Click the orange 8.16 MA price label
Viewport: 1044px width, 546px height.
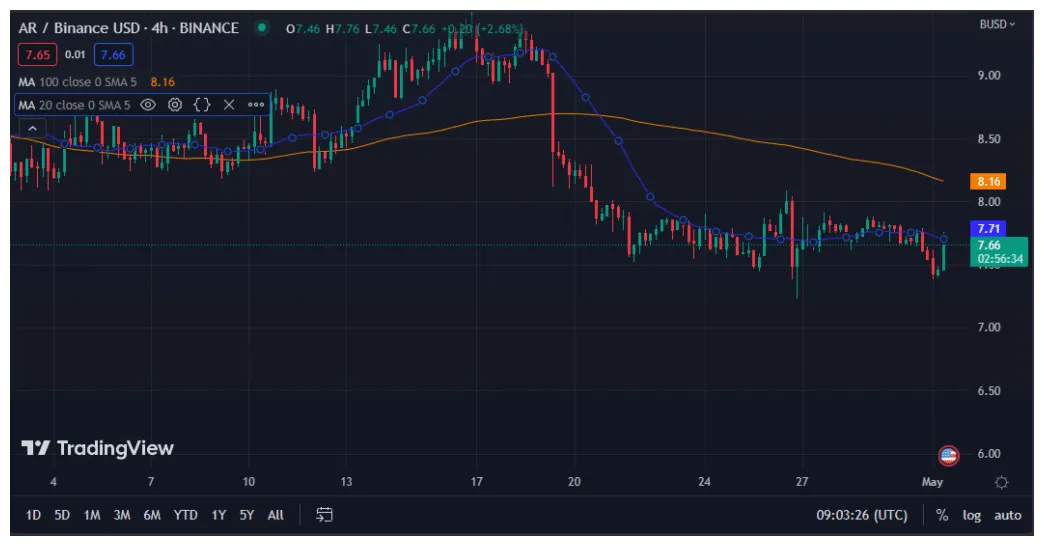[x=988, y=181]
